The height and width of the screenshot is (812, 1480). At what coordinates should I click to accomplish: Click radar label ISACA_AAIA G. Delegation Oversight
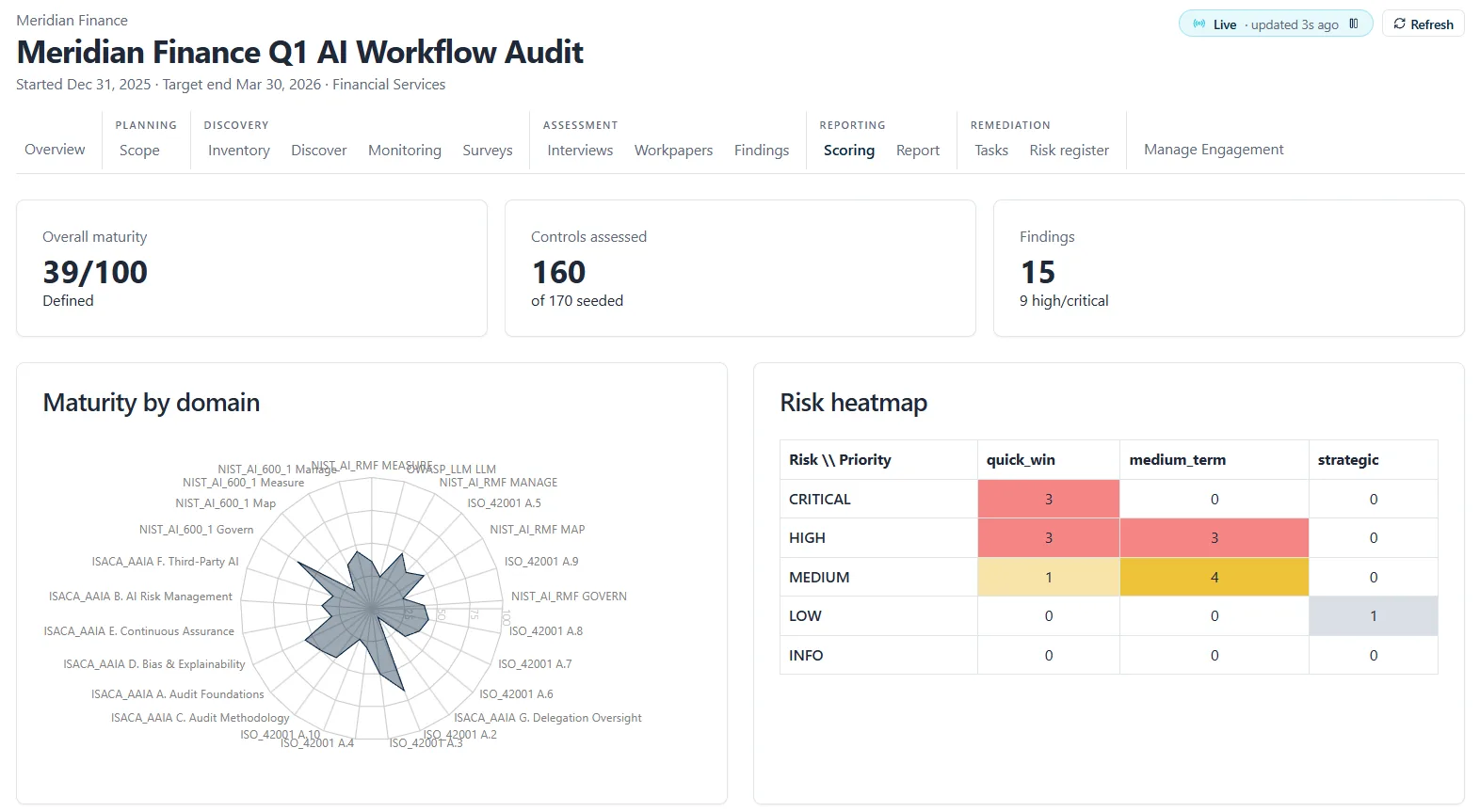pyautogui.click(x=548, y=718)
